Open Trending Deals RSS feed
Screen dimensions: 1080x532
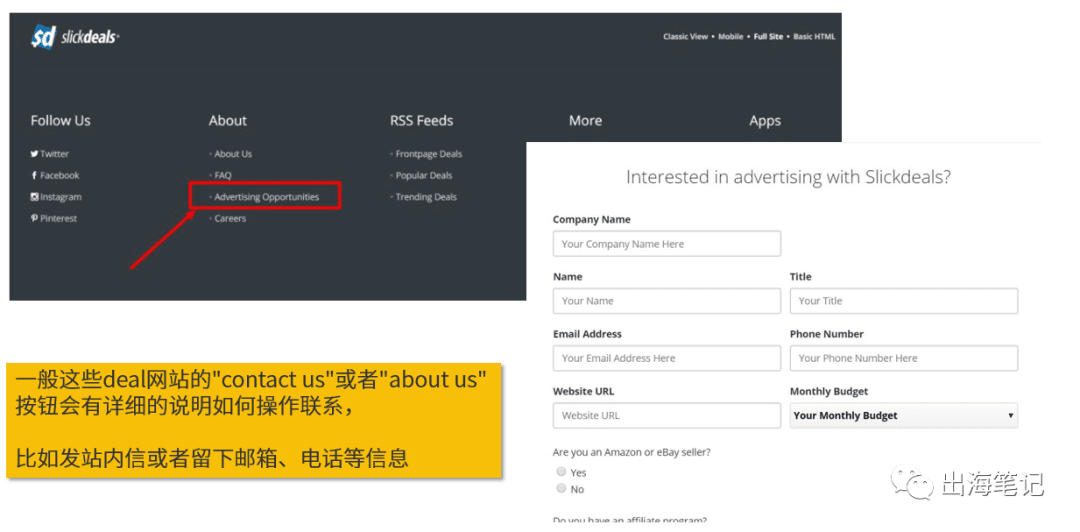click(x=426, y=196)
